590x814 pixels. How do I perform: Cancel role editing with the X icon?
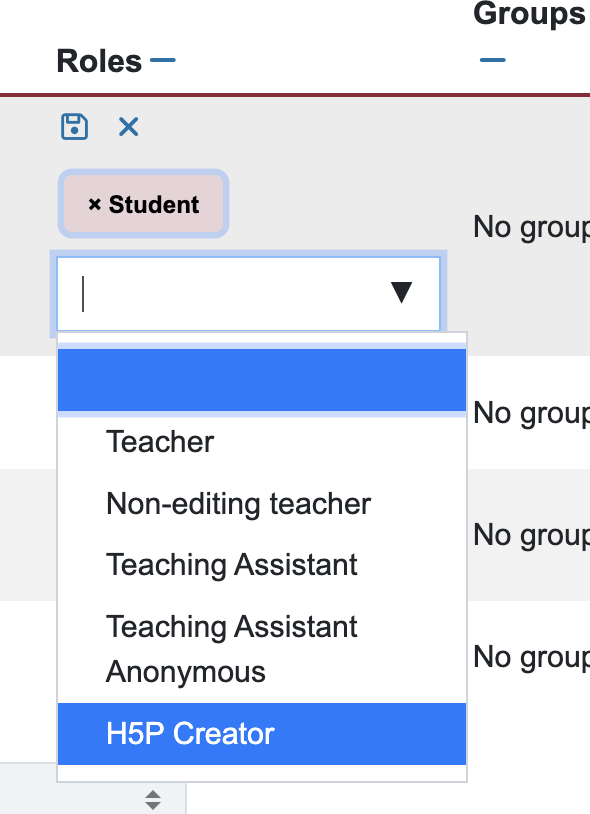(x=128, y=127)
